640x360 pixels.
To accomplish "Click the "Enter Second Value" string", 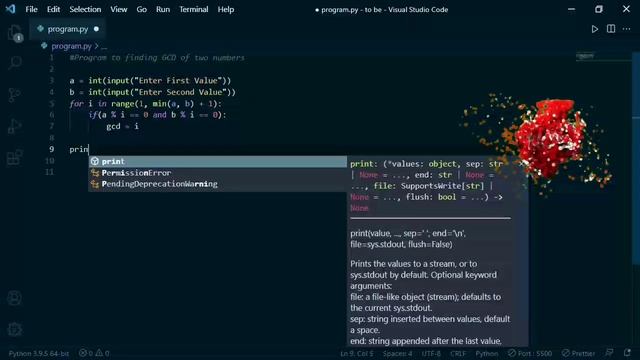I will pos(180,92).
